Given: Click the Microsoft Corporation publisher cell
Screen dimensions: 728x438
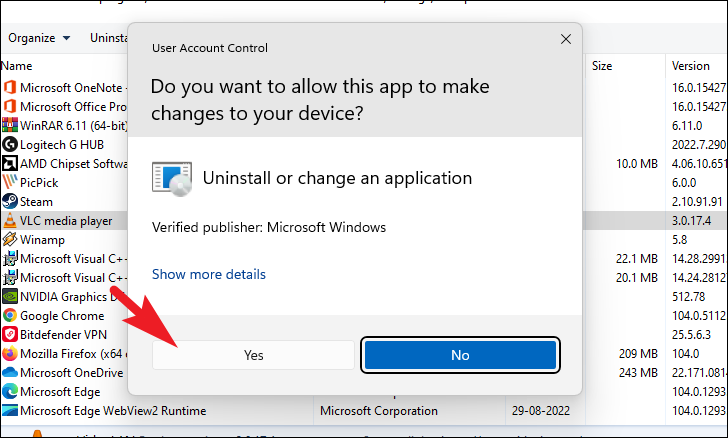Looking at the screenshot, I should (379, 411).
